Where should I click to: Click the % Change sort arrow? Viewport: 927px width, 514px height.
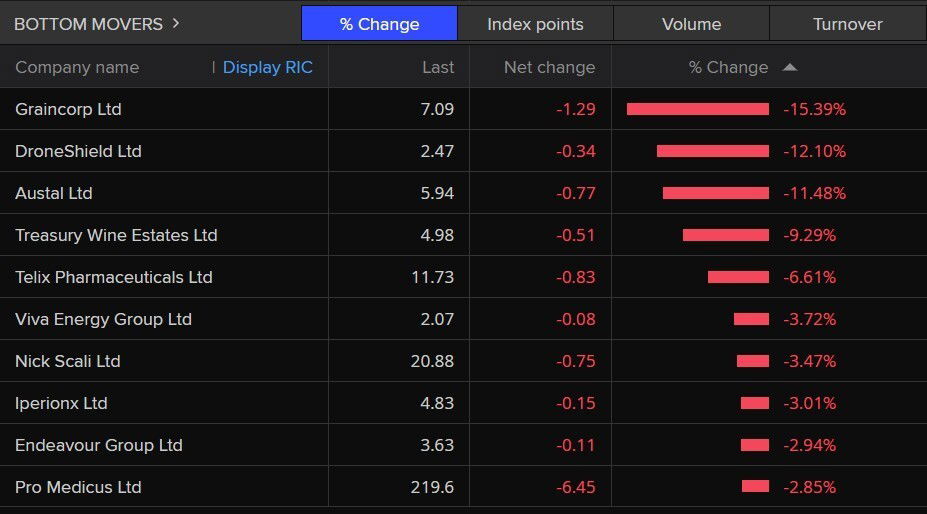[x=790, y=67]
